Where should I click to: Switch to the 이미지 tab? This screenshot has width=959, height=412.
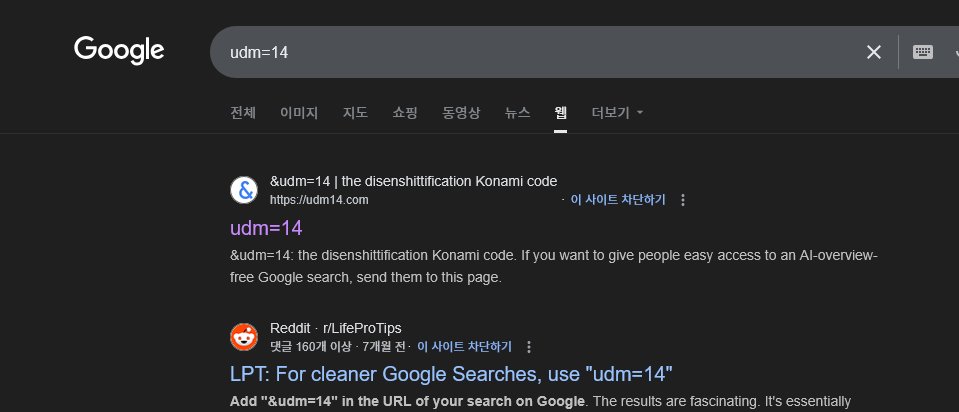pos(299,113)
